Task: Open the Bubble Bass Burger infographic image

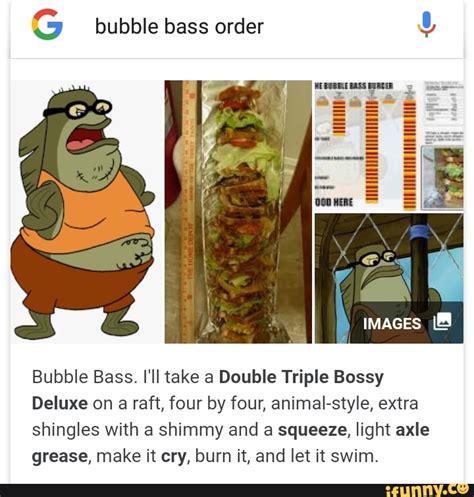Action: 389,146
